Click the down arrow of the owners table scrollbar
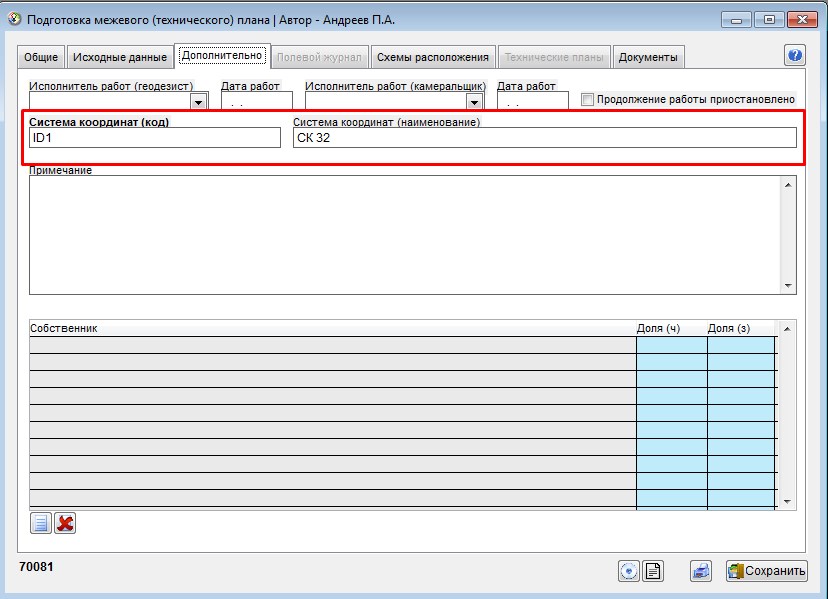Image resolution: width=828 pixels, height=599 pixels. point(787,501)
